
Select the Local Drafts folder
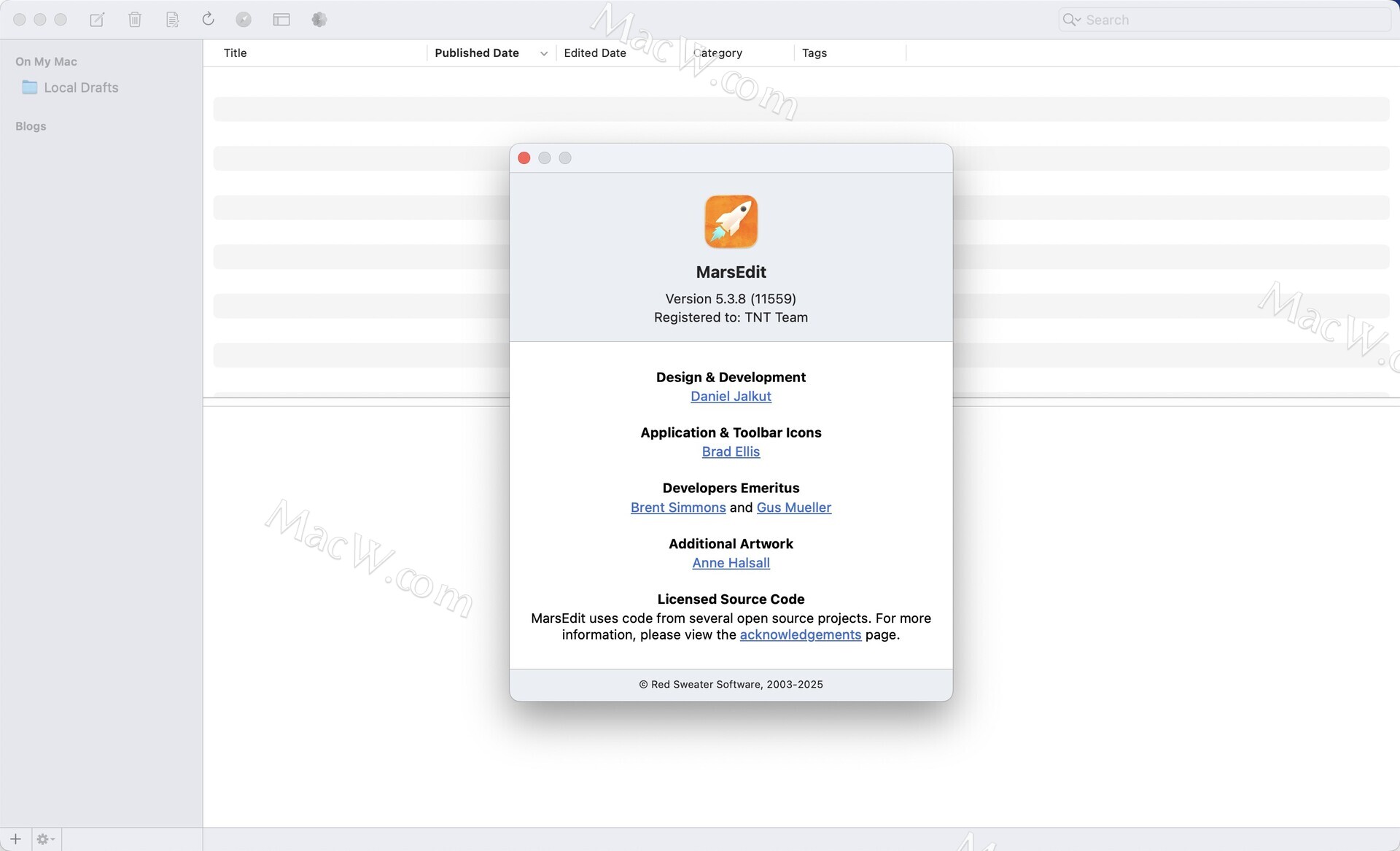(x=80, y=88)
